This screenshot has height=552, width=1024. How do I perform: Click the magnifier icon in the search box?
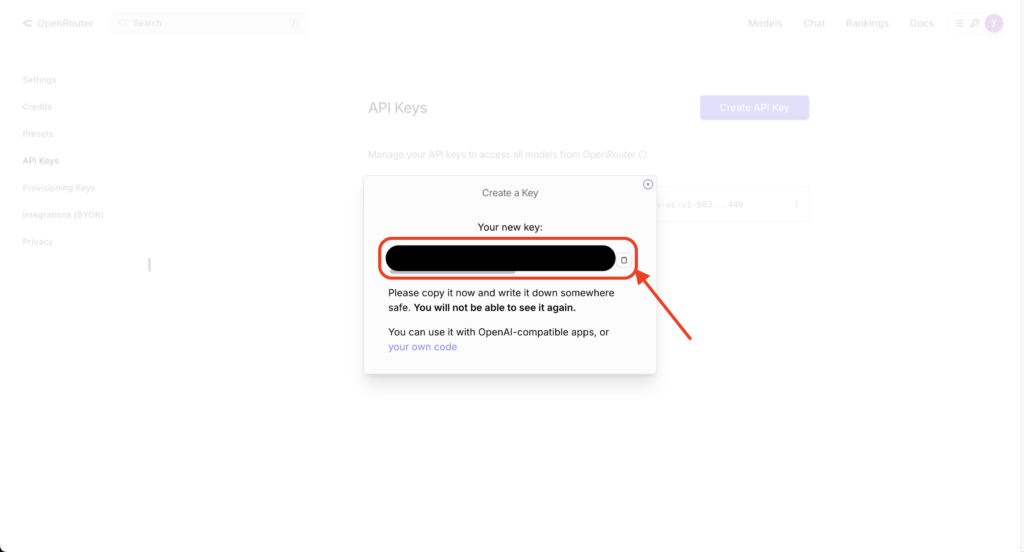[123, 23]
